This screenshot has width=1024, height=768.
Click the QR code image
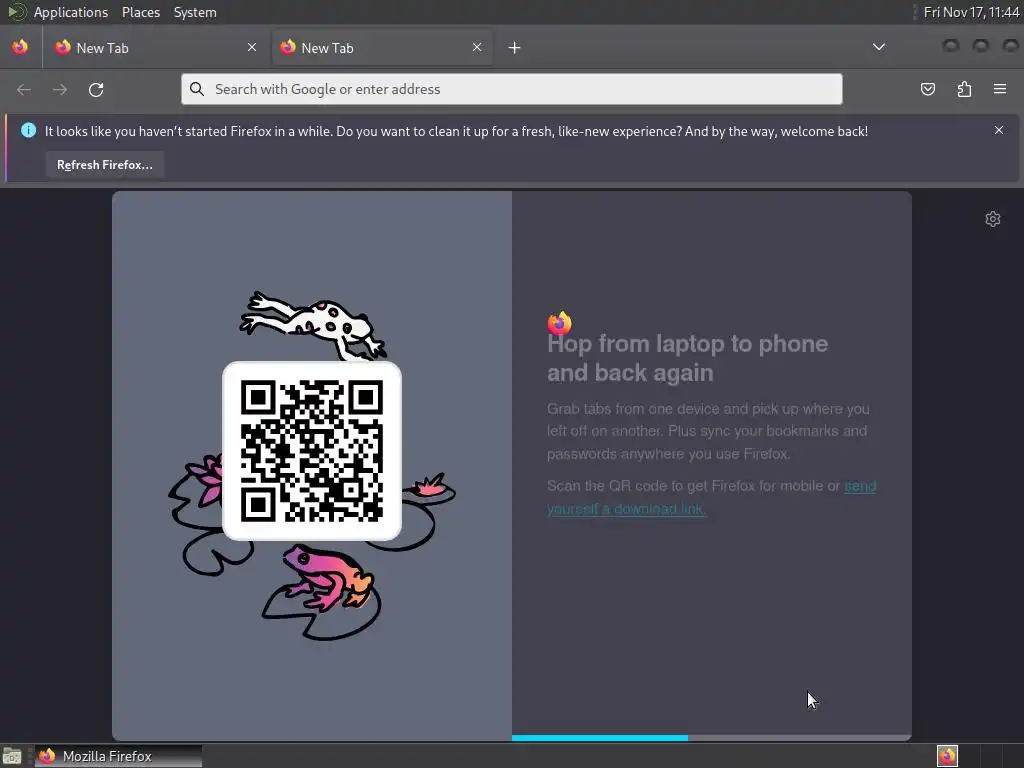pyautogui.click(x=312, y=451)
